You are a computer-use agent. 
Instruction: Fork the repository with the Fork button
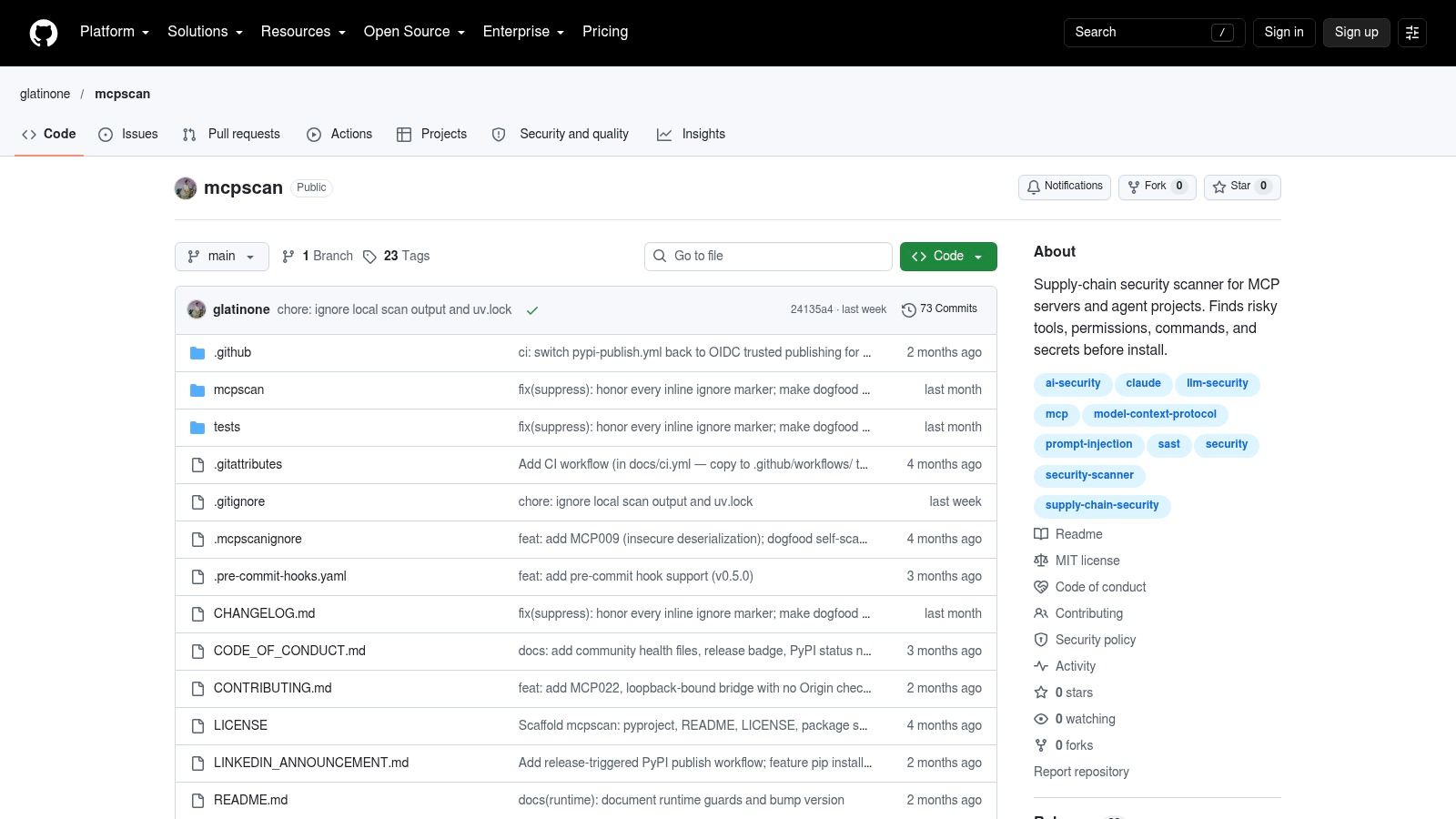coord(1157,187)
